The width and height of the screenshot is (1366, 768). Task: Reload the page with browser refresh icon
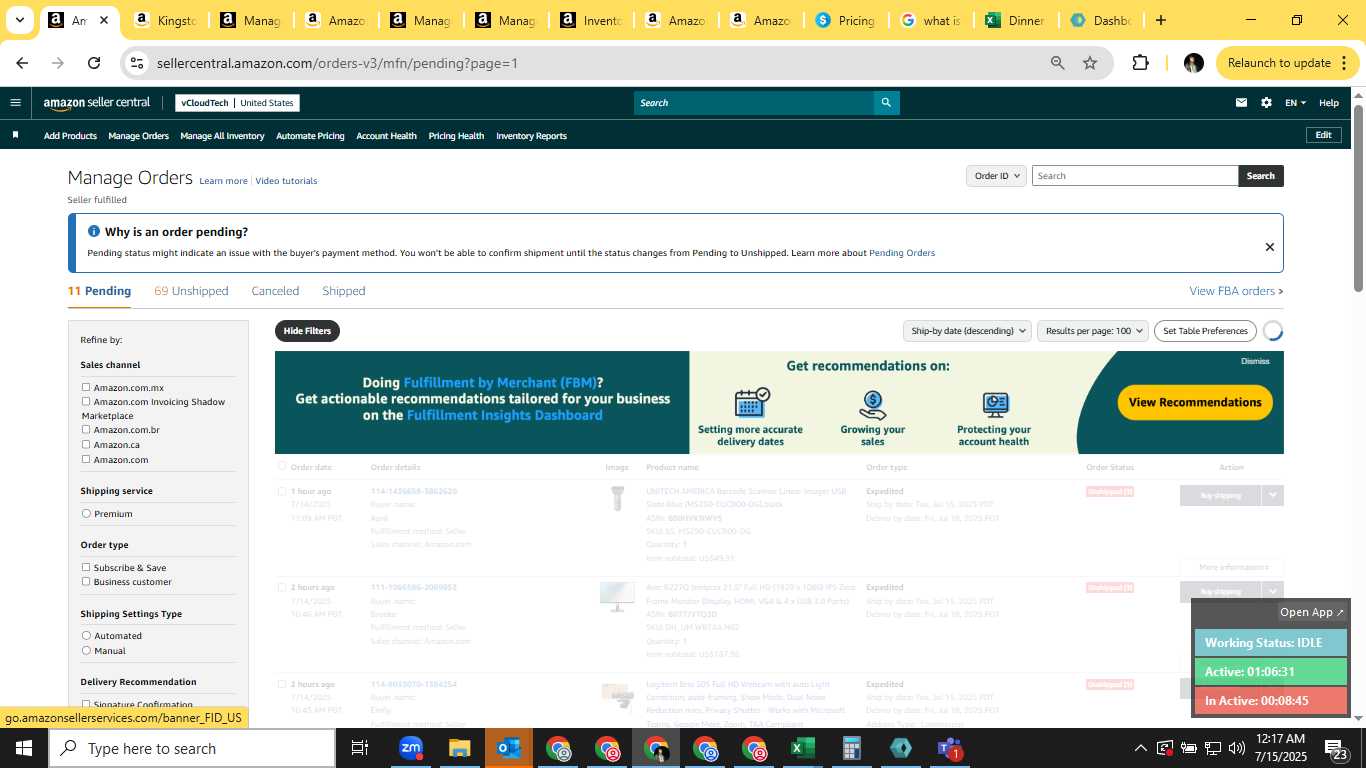[94, 63]
